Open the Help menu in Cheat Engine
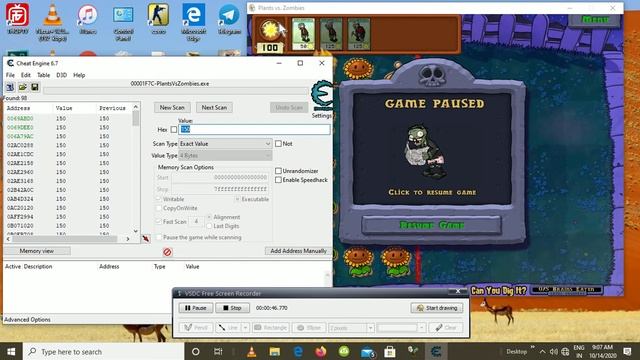640x360 pixels. (x=79, y=75)
